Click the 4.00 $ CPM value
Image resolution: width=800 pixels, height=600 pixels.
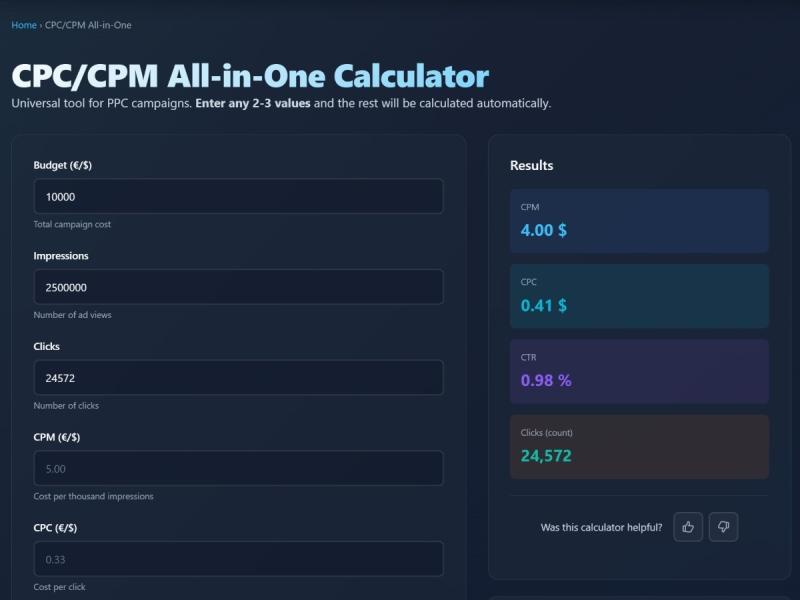point(544,230)
